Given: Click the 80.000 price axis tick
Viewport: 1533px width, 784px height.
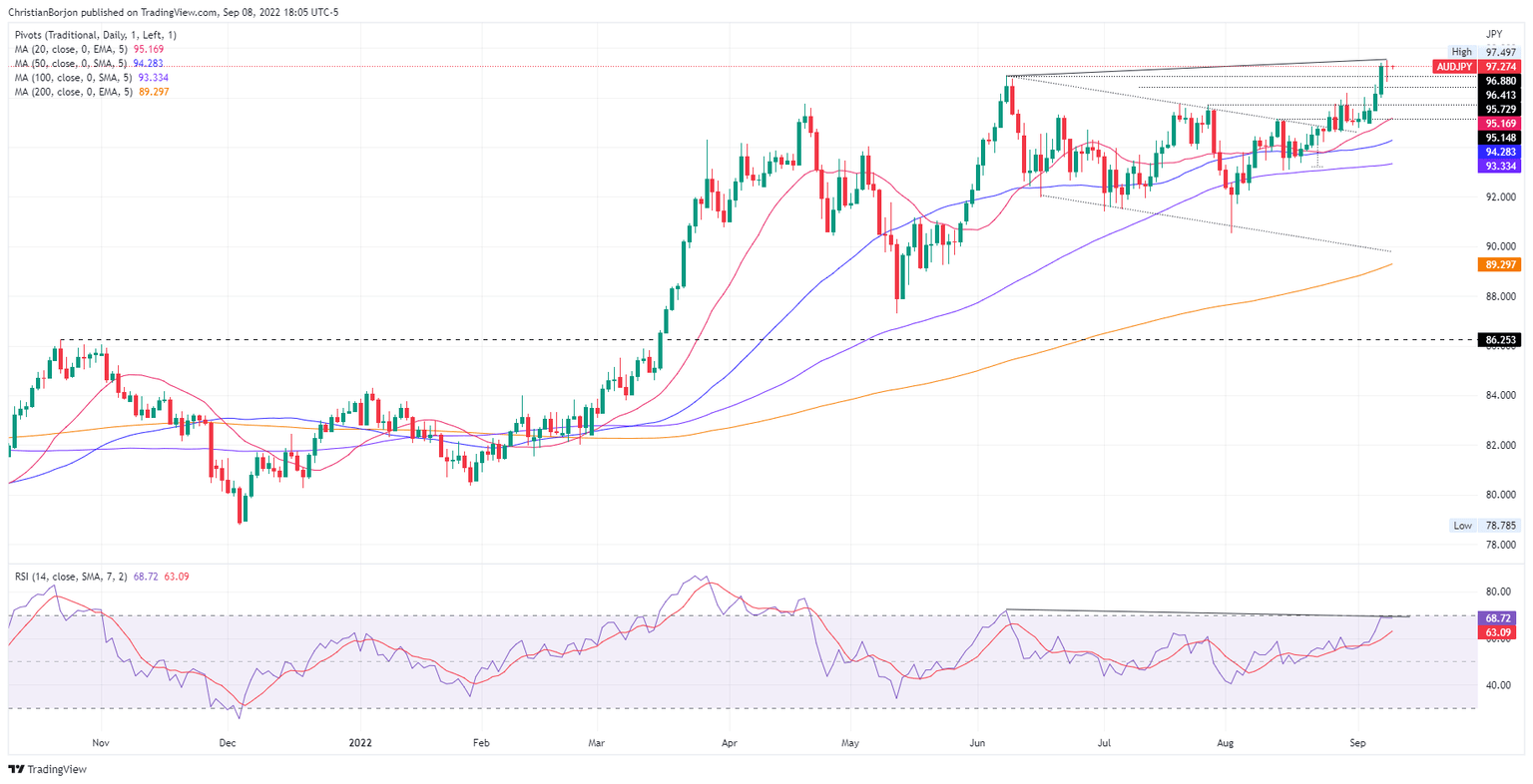Looking at the screenshot, I should click(1500, 495).
